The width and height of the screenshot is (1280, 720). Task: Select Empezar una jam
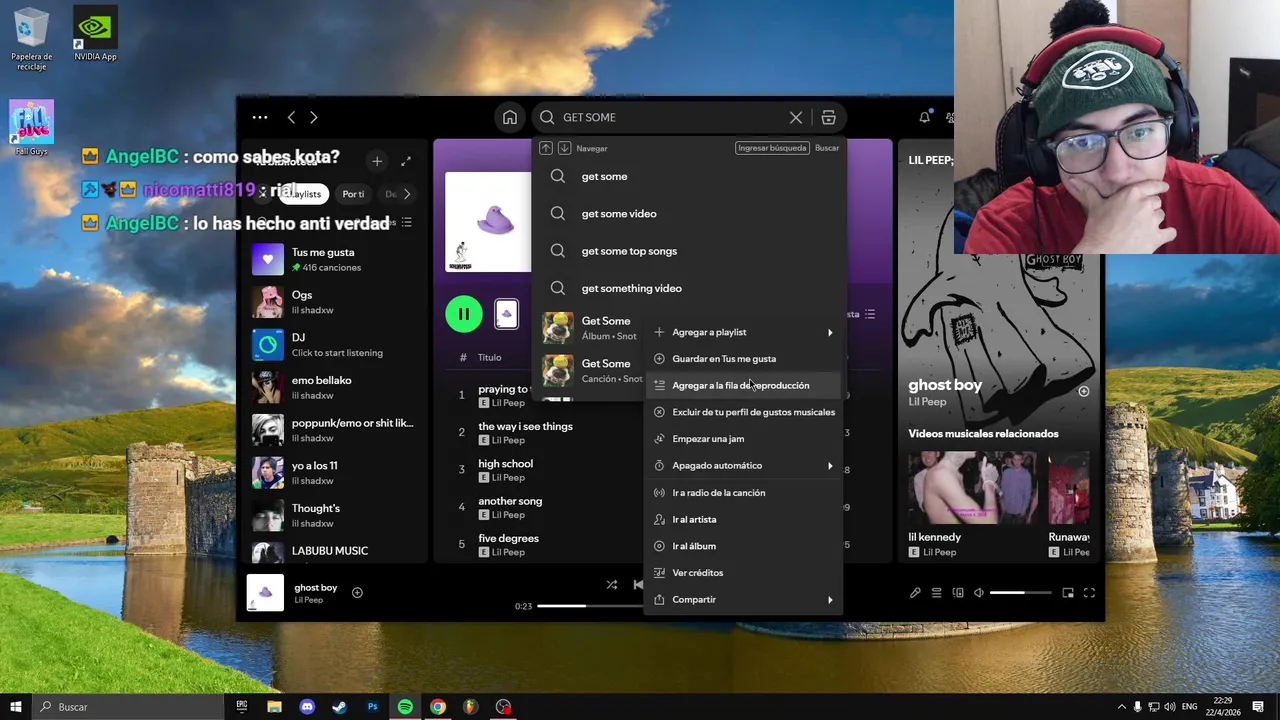742,439
